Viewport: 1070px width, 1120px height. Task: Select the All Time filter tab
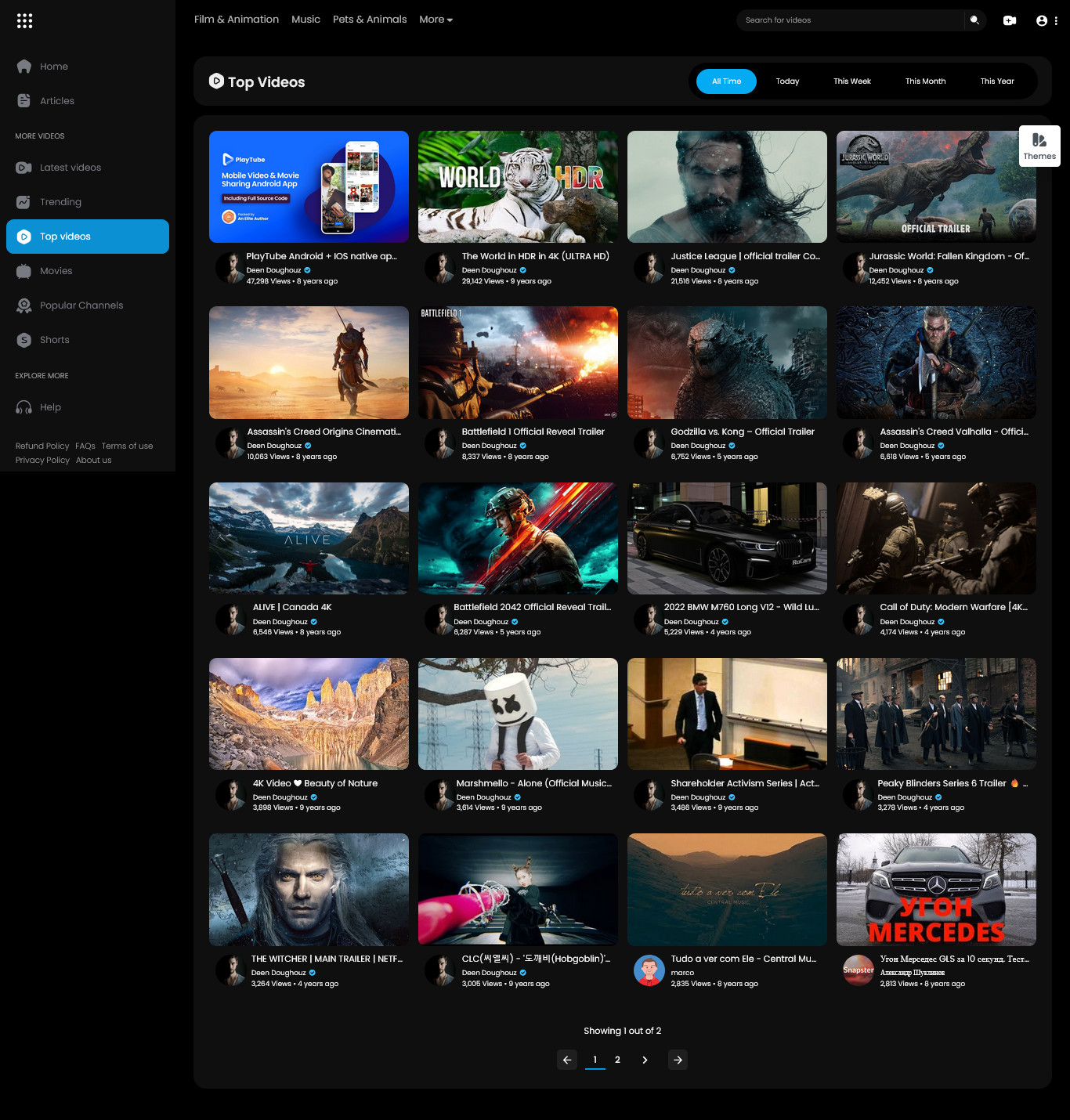(x=726, y=81)
